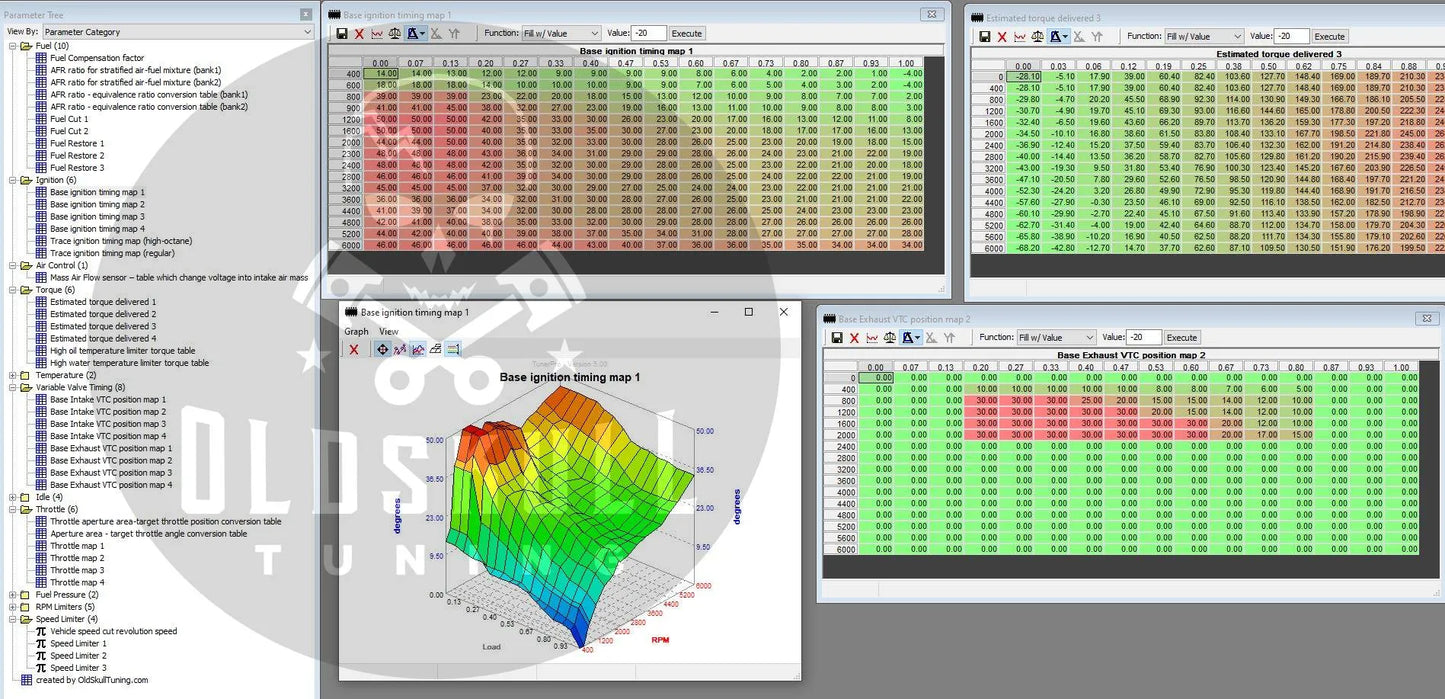This screenshot has height=699, width=1445.
Task: Click red X icon in Estimated torque toolbar
Action: 1002,37
